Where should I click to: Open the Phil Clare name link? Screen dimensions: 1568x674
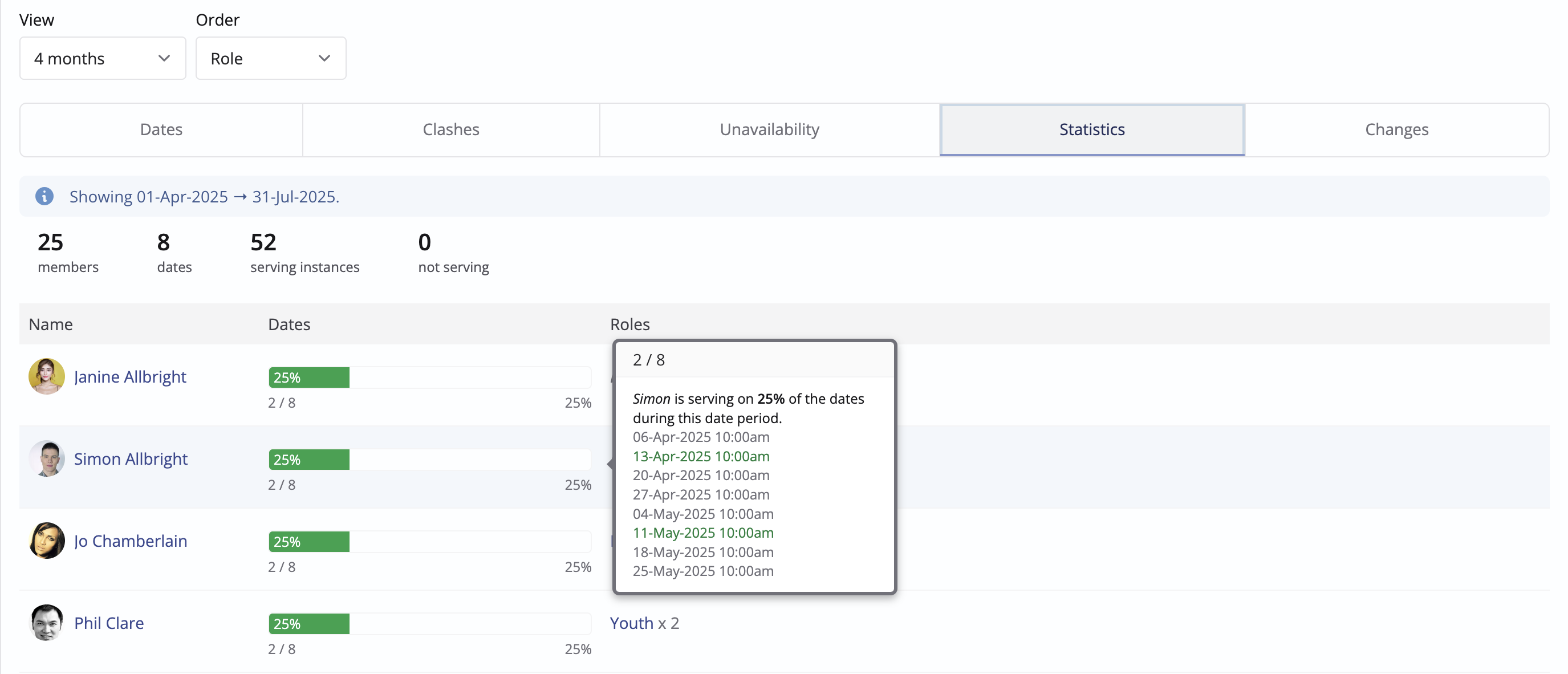[108, 623]
